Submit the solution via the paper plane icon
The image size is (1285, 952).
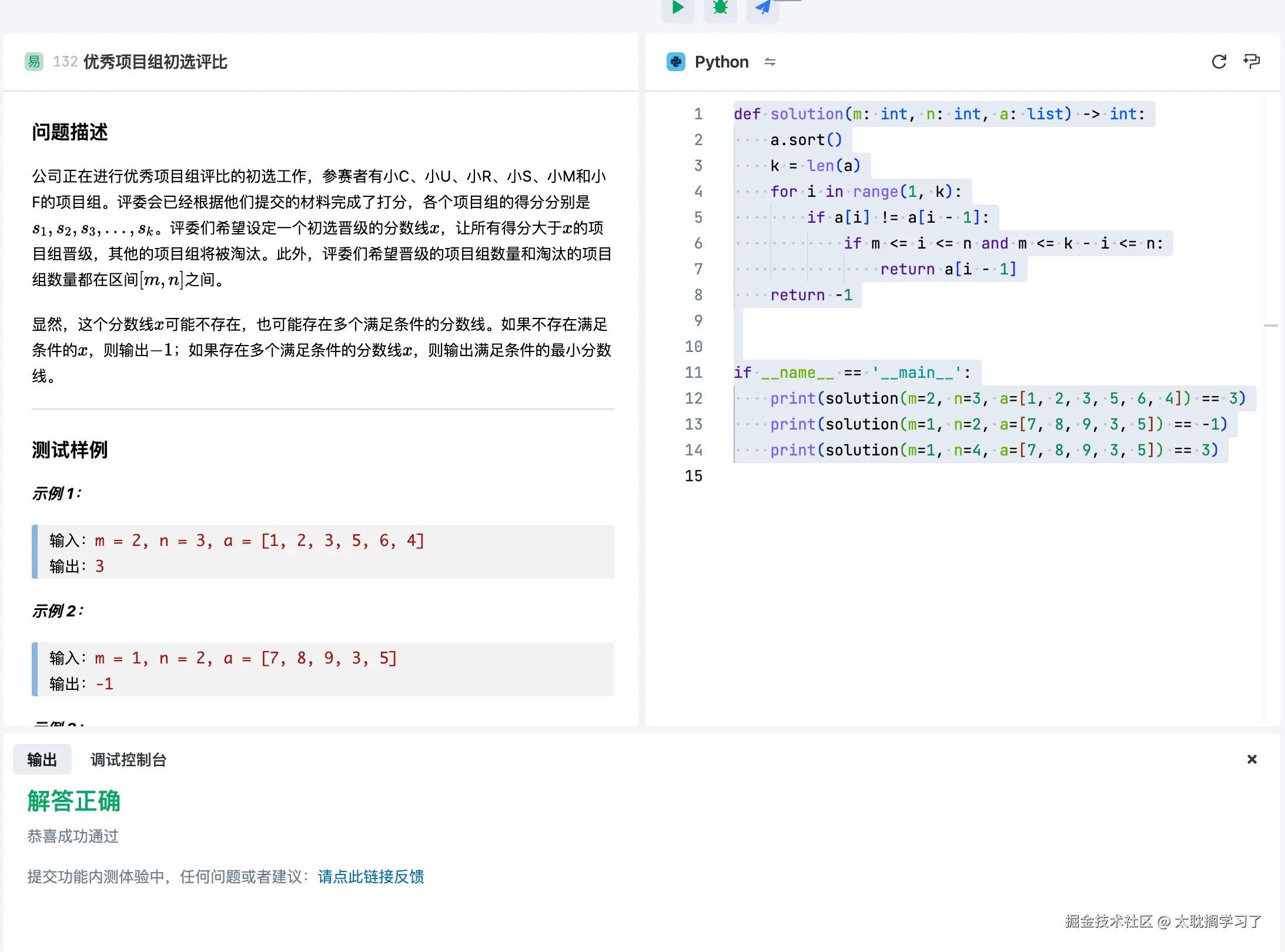click(762, 8)
